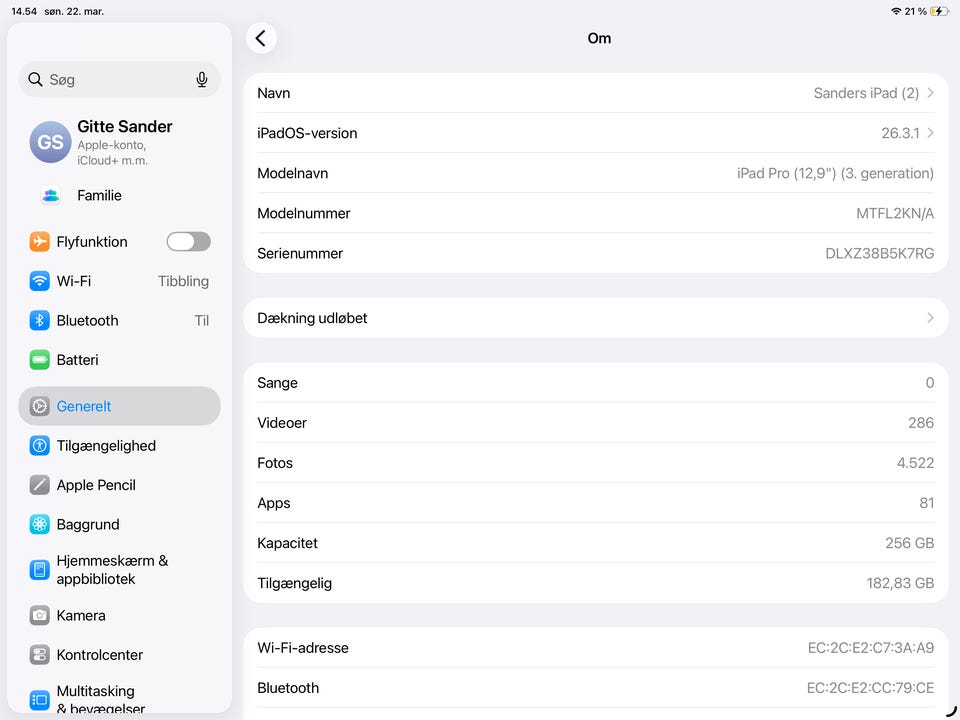Tap the Generelt gear icon

40,406
